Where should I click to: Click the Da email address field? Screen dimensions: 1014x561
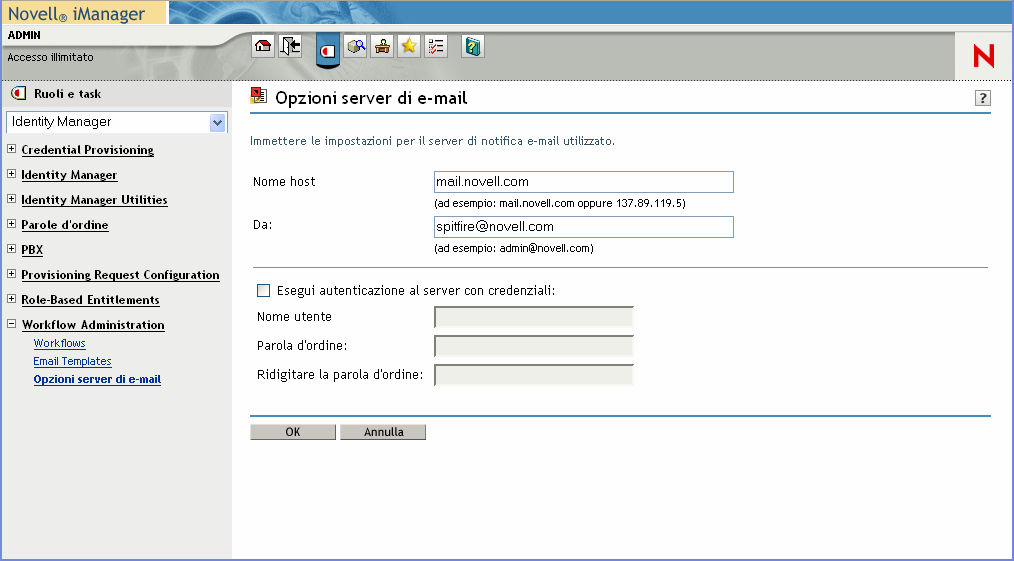583,227
